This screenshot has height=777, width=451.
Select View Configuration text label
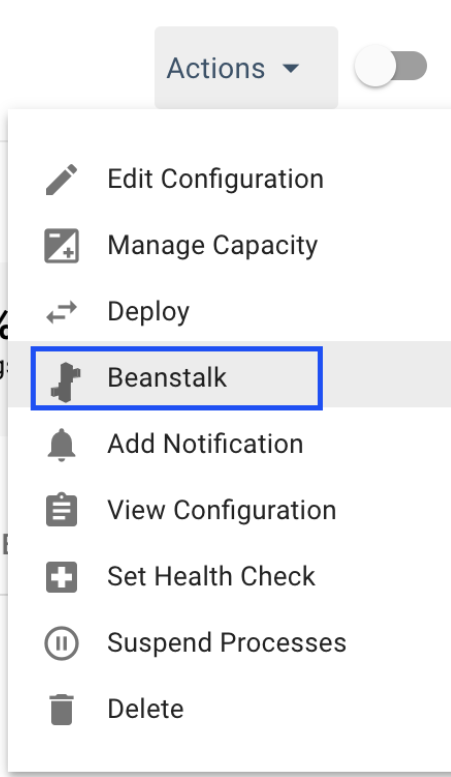[x=222, y=510]
